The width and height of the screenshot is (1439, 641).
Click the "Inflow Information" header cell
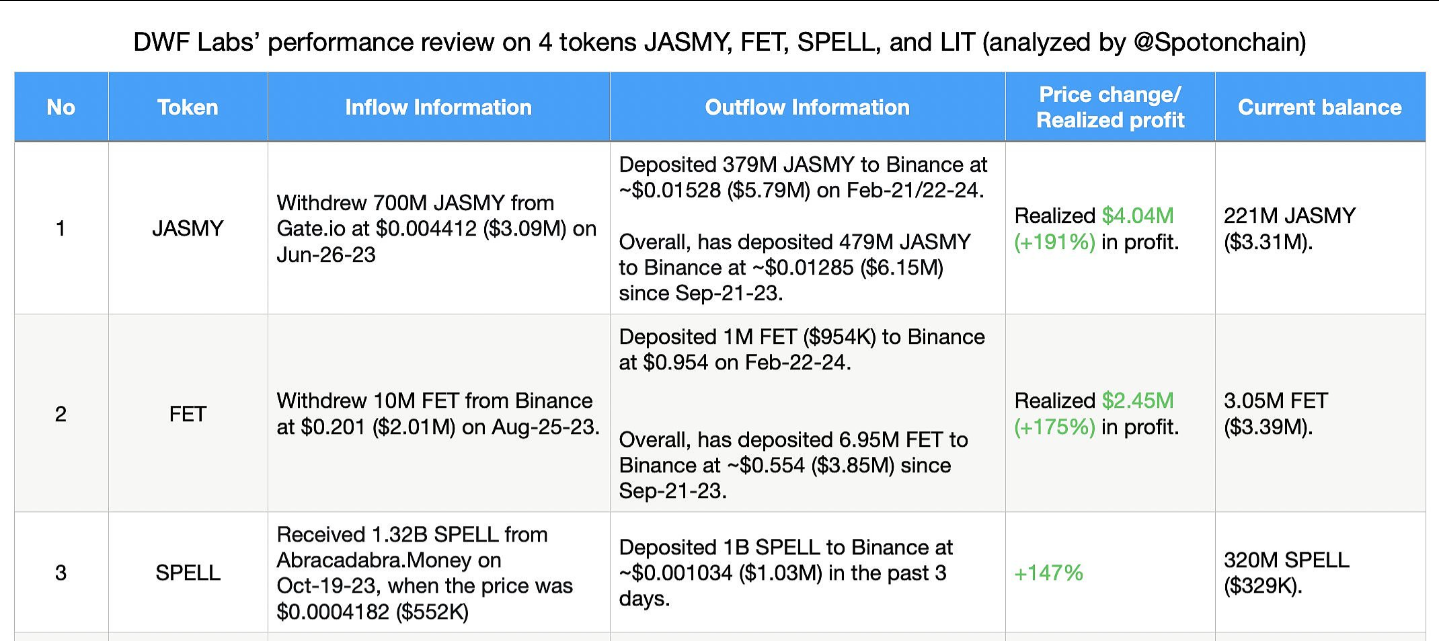[x=438, y=107]
